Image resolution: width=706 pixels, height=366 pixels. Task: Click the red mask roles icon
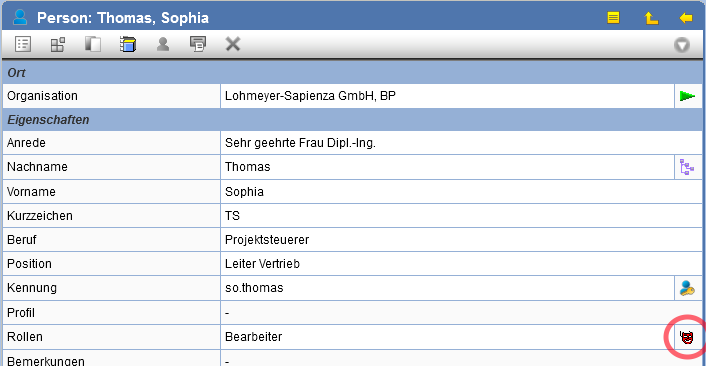(687, 337)
